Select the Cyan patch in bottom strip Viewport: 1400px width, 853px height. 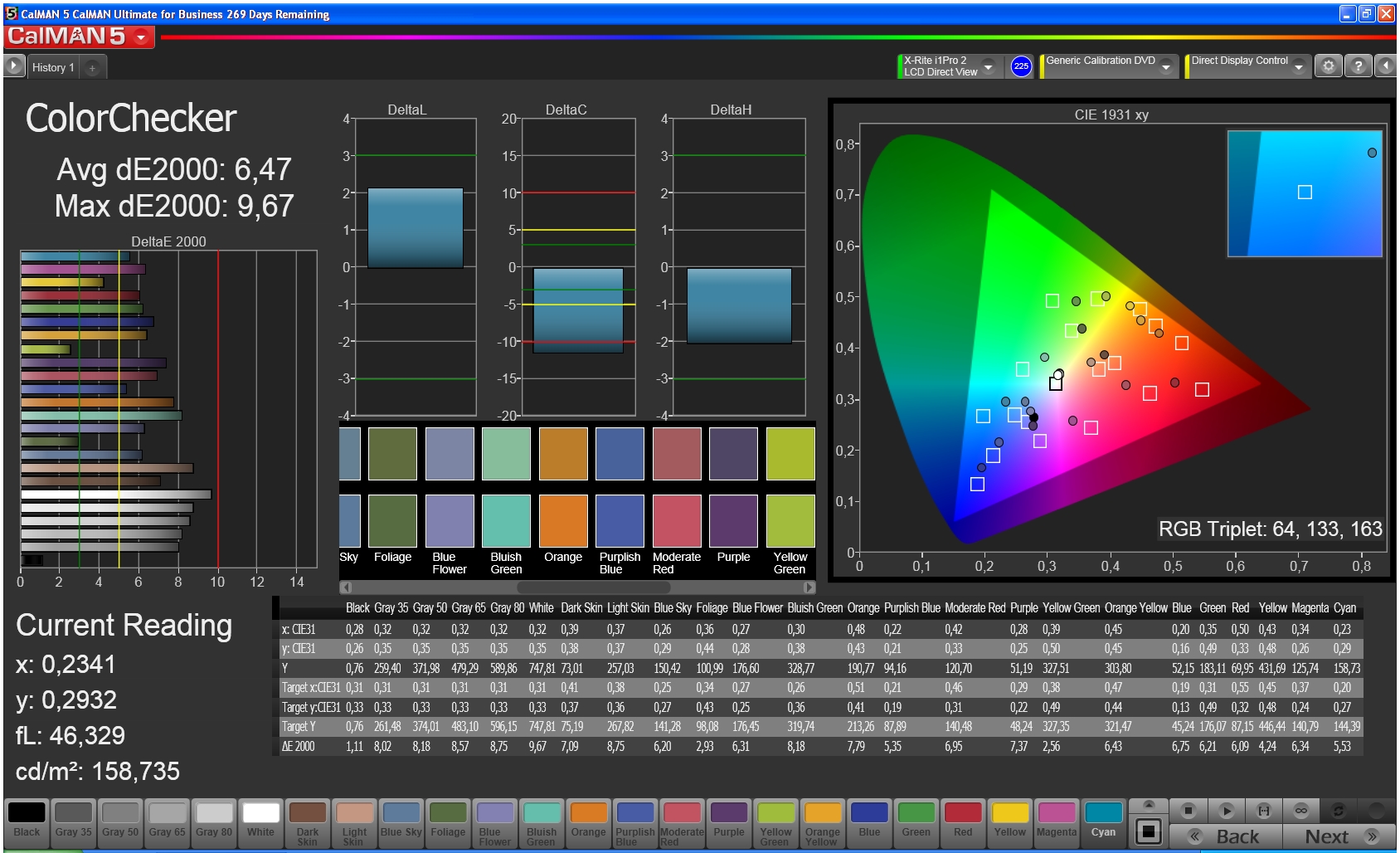click(1103, 822)
